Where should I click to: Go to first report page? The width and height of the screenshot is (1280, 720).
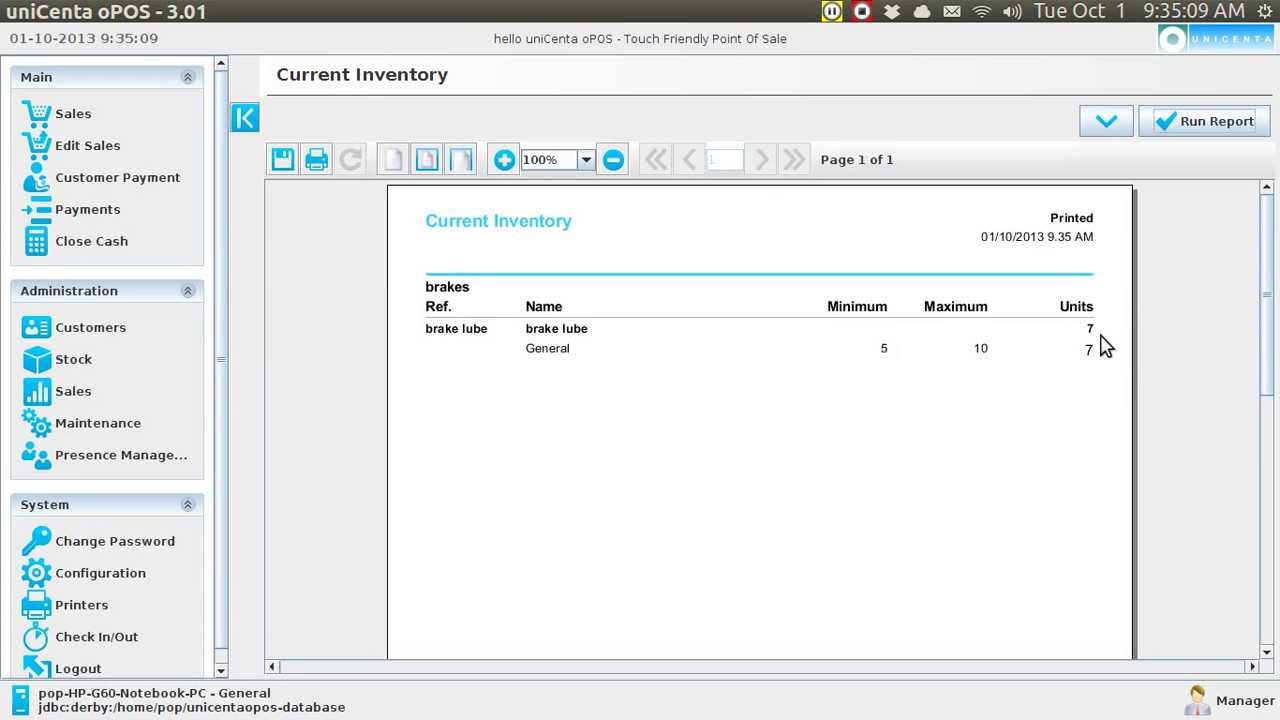point(656,159)
